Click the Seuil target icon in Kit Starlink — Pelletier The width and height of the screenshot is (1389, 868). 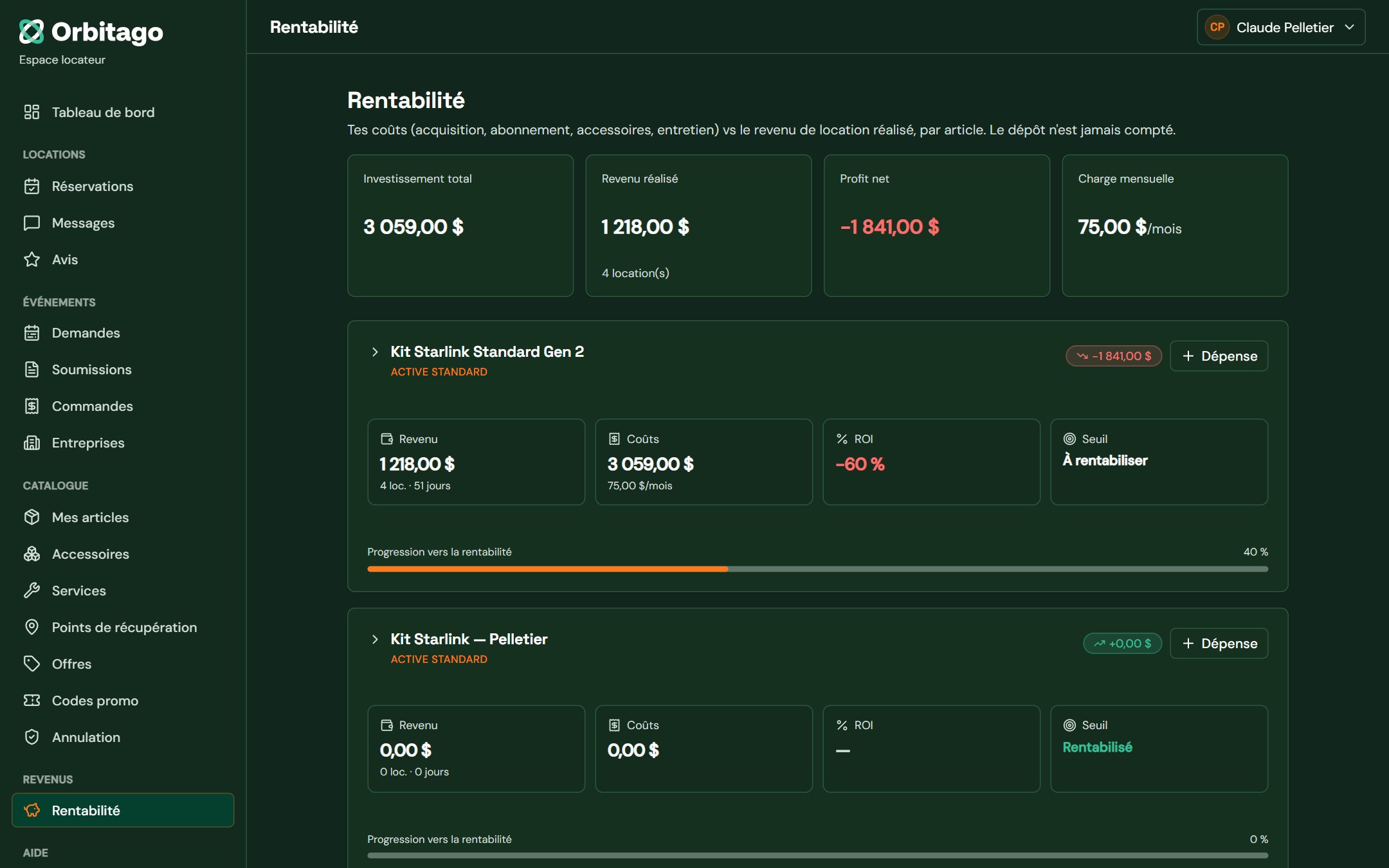[x=1069, y=725]
